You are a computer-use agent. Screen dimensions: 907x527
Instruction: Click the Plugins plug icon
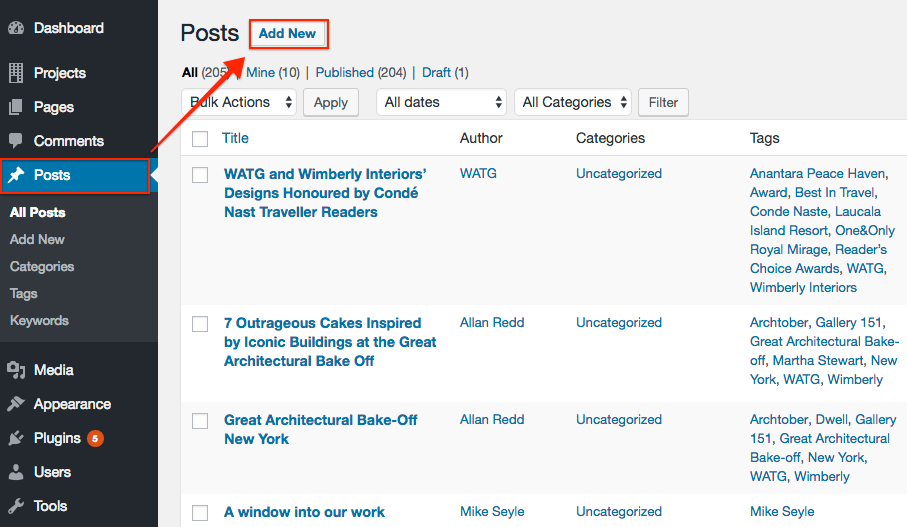pyautogui.click(x=16, y=438)
